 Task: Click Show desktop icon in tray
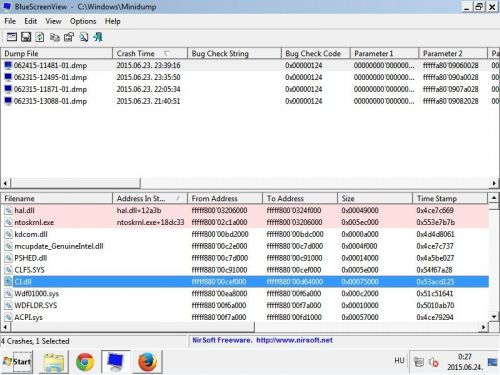click(x=492, y=362)
